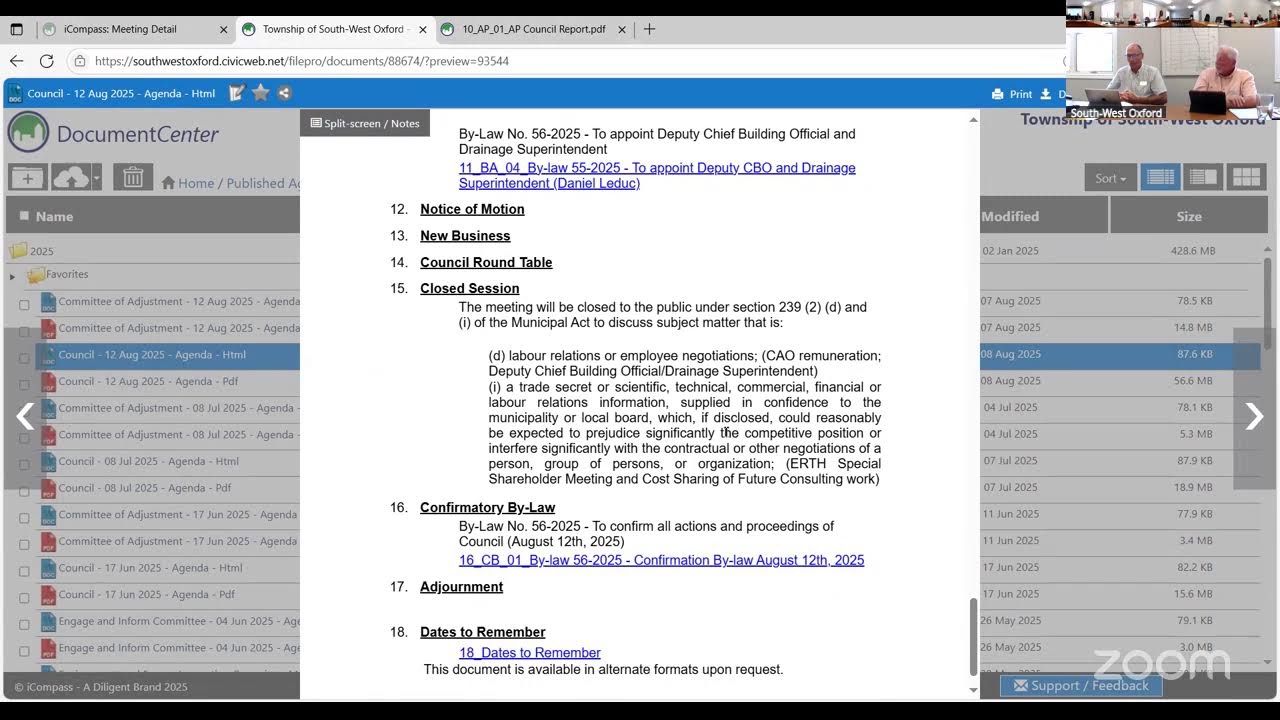Open the 18_Dates to Remember link

pyautogui.click(x=530, y=653)
